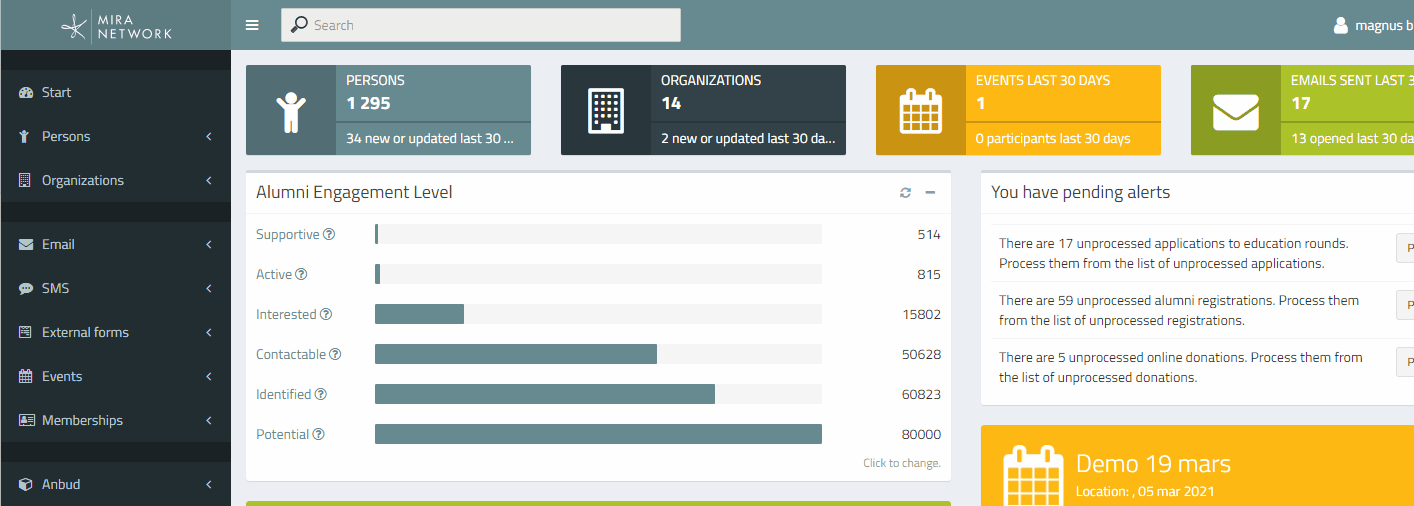This screenshot has width=1414, height=506.
Task: Click the envelope icon on Emails Sent card
Action: click(1236, 111)
